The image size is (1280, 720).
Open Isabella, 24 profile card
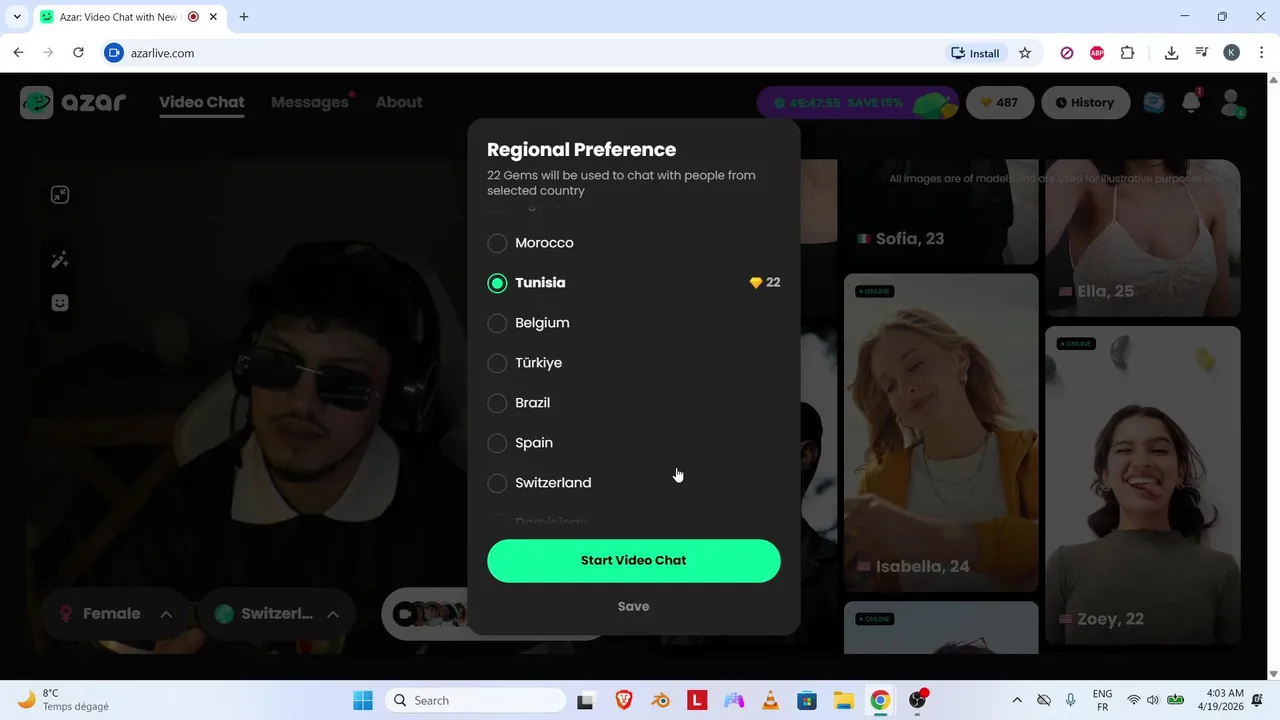(x=940, y=432)
